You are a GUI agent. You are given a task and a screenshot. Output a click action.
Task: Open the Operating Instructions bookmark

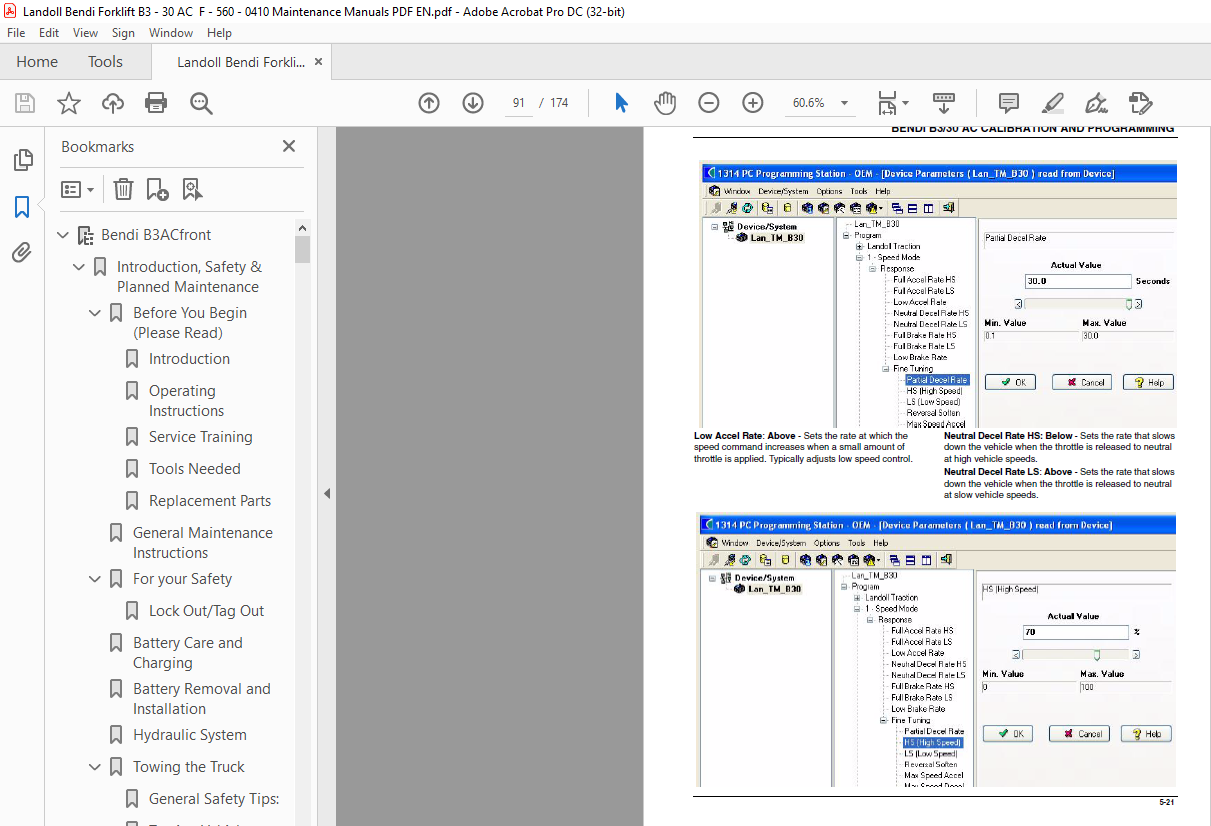[x=186, y=401]
